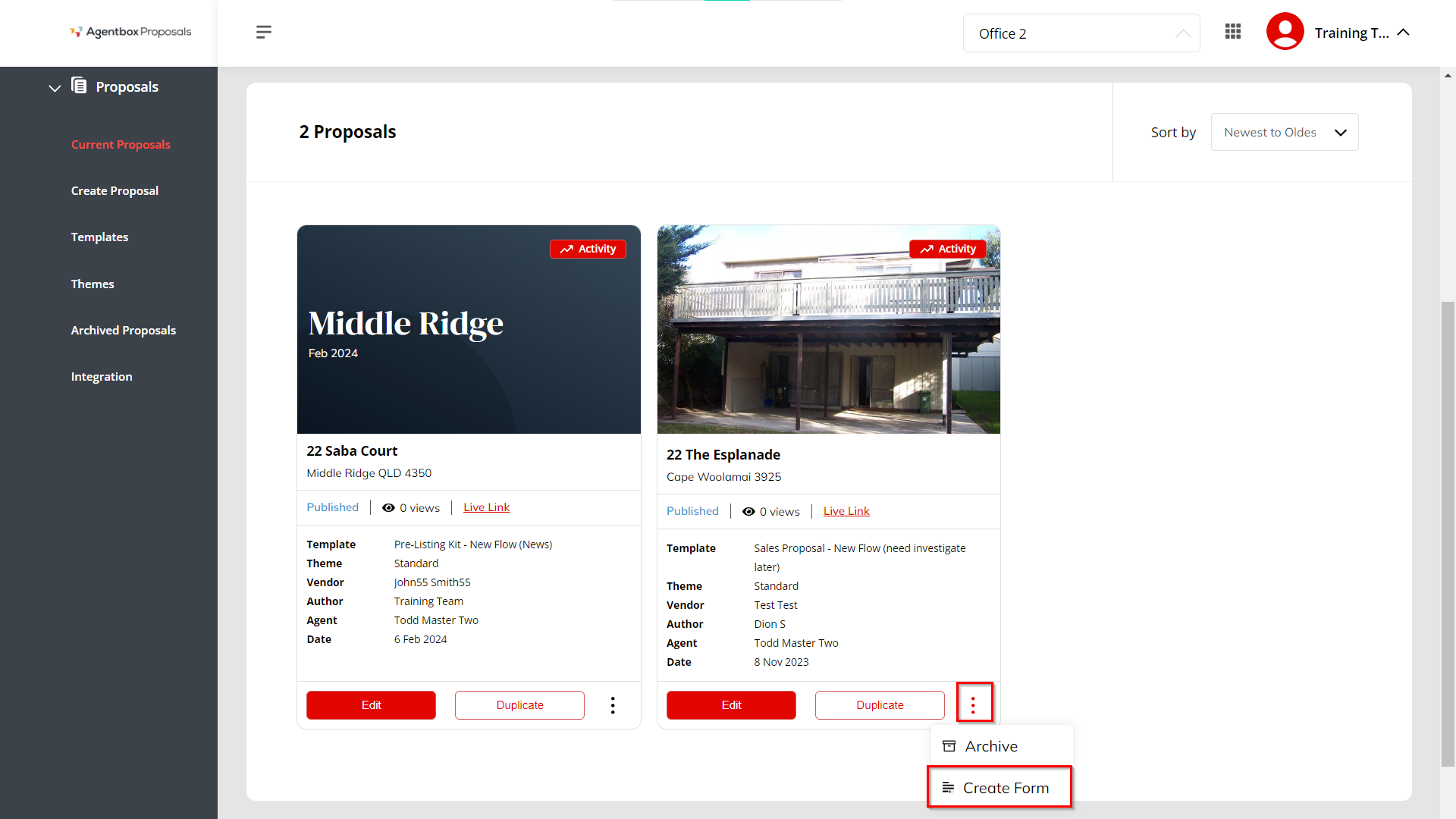Click the Proposals document icon in sidebar
This screenshot has height=819, width=1456.
tap(79, 85)
